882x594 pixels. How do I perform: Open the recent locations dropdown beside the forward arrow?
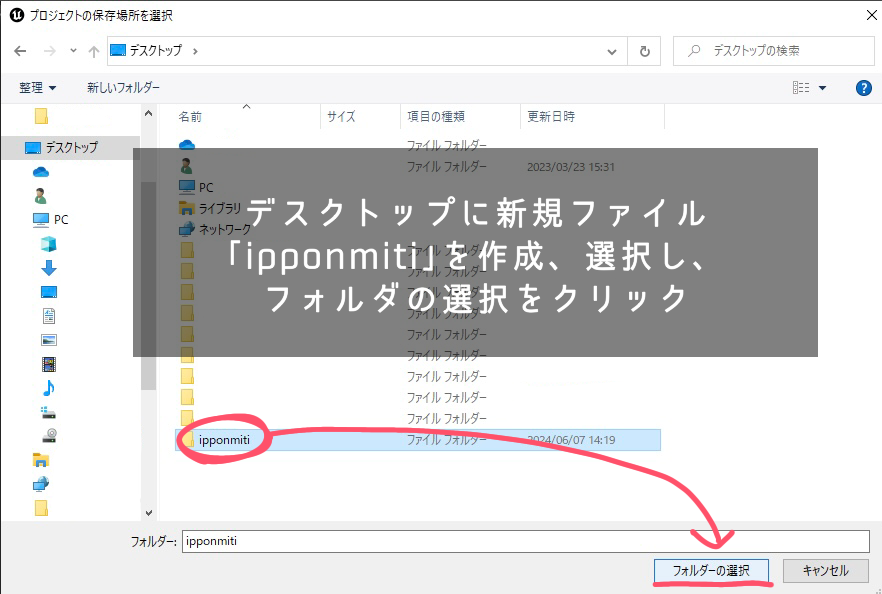(x=73, y=51)
